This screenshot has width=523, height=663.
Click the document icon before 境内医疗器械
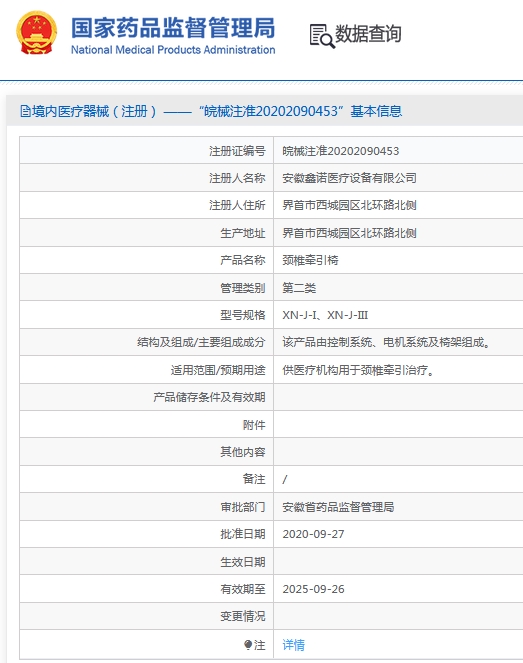click(25, 112)
